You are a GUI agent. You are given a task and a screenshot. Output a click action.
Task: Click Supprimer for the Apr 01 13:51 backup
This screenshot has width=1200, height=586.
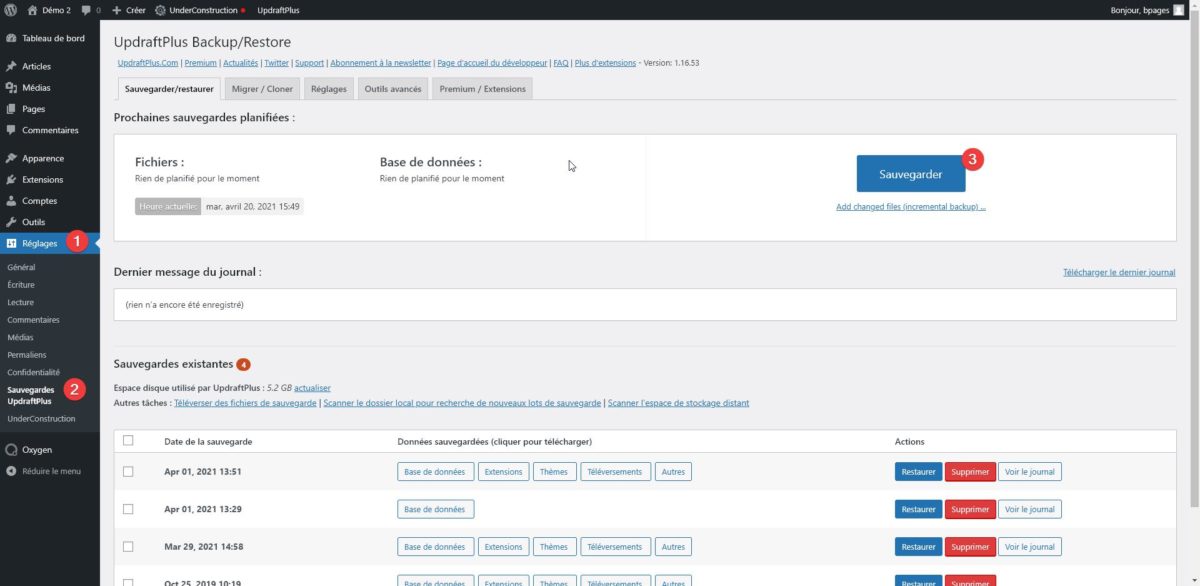coord(970,471)
